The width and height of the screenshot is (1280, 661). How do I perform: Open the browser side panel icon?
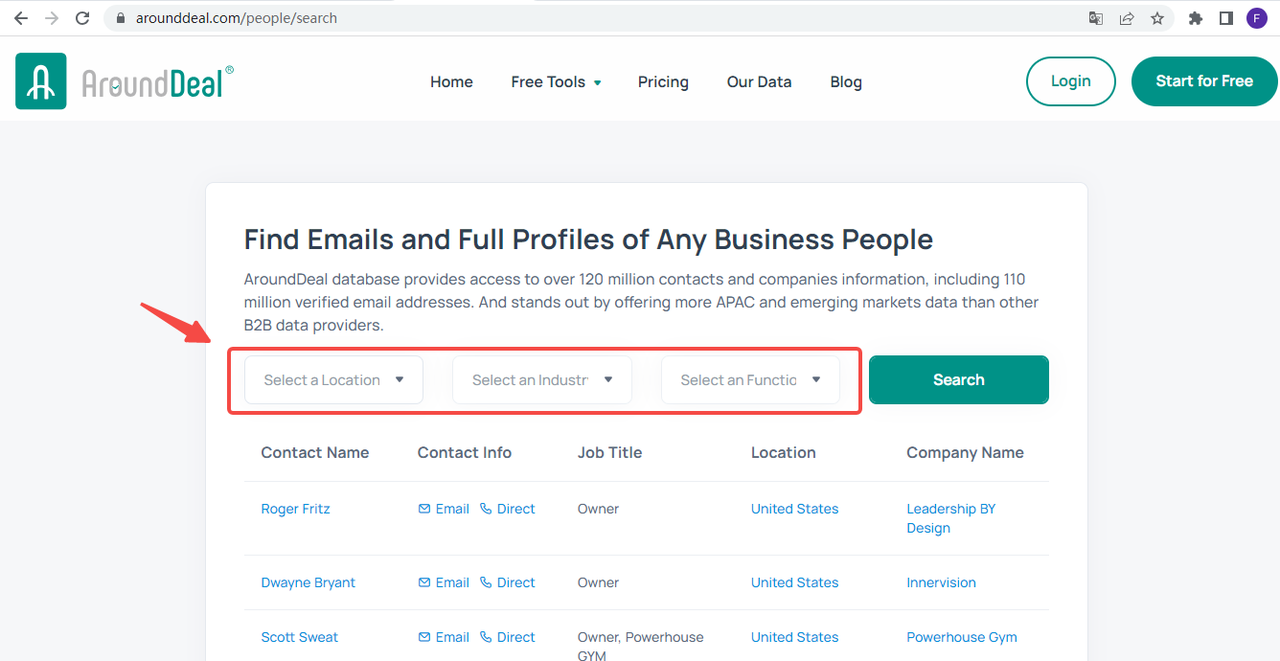[1226, 18]
